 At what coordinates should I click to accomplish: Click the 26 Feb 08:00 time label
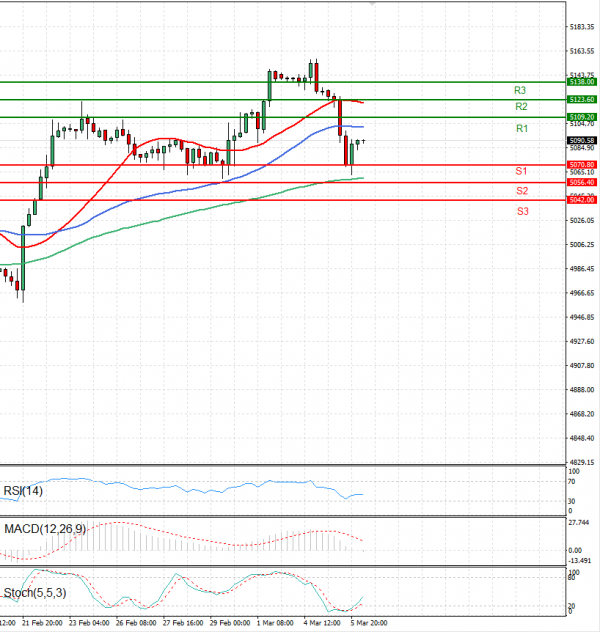(136, 623)
